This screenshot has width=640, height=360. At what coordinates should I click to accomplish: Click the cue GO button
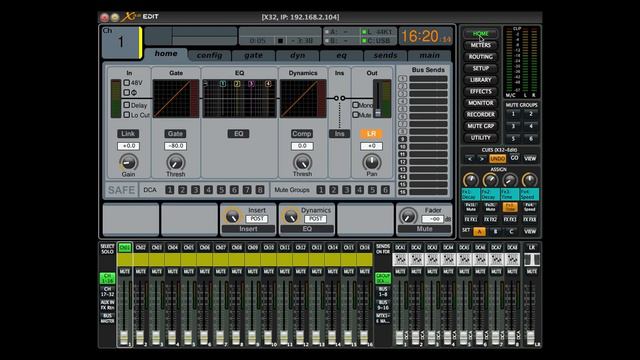point(514,158)
